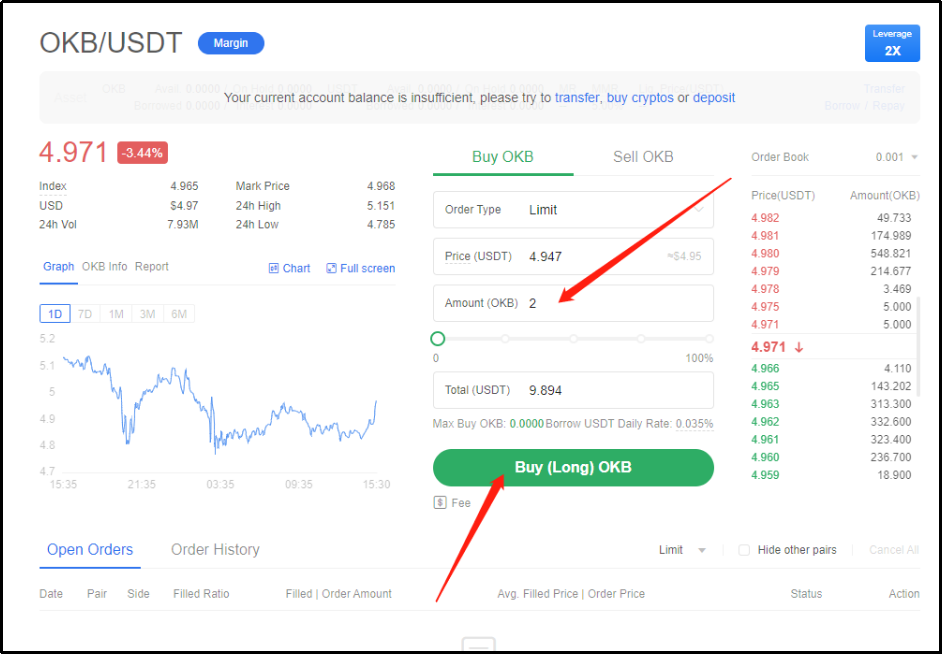Click the Chart icon link
The height and width of the screenshot is (654, 942).
[289, 268]
